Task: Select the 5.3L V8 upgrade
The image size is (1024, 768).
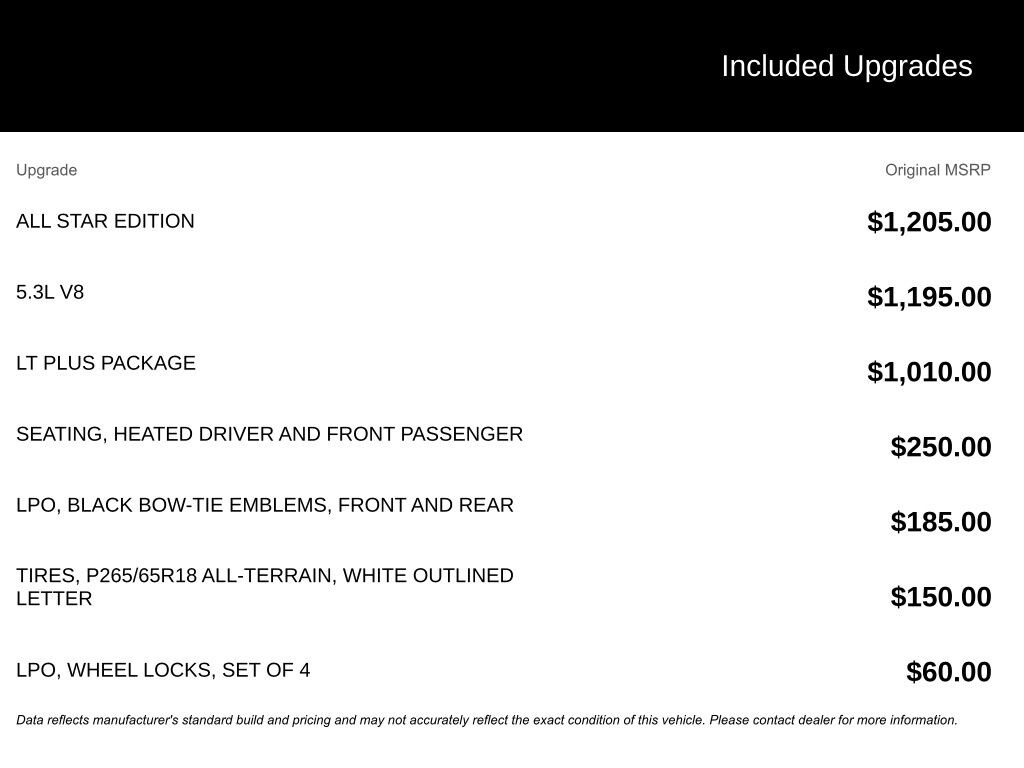Action: [50, 292]
